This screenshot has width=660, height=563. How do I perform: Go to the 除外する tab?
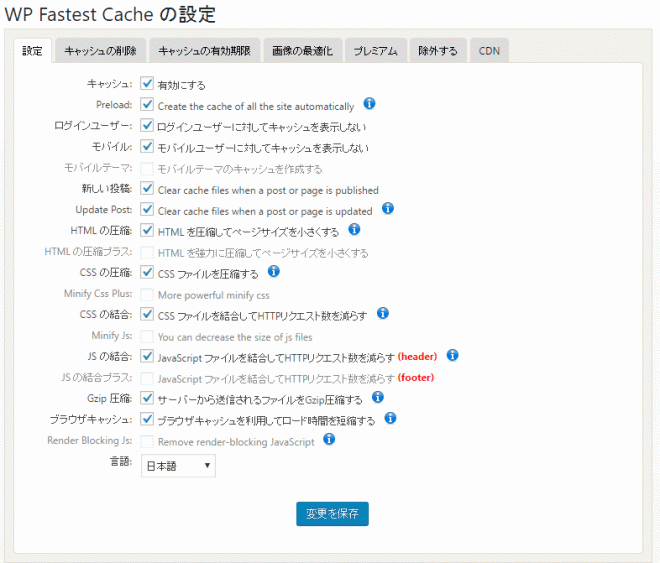pos(438,51)
